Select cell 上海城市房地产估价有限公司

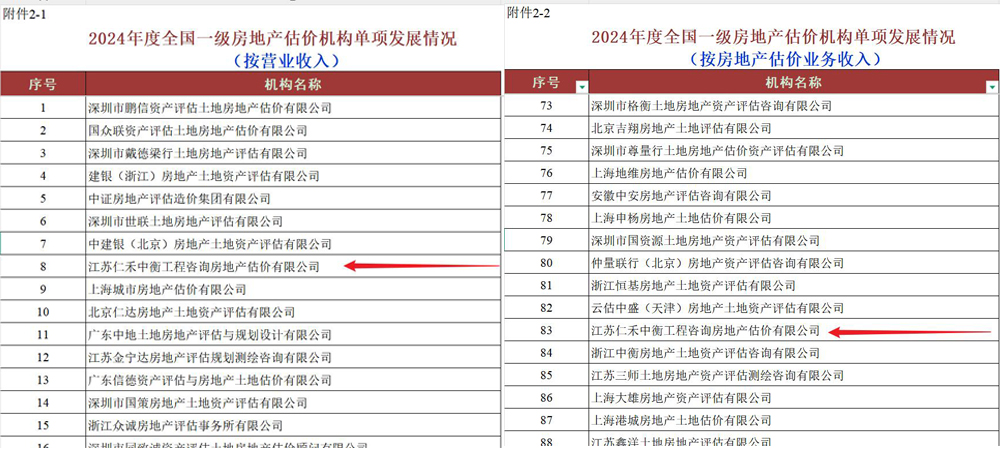tap(167, 290)
